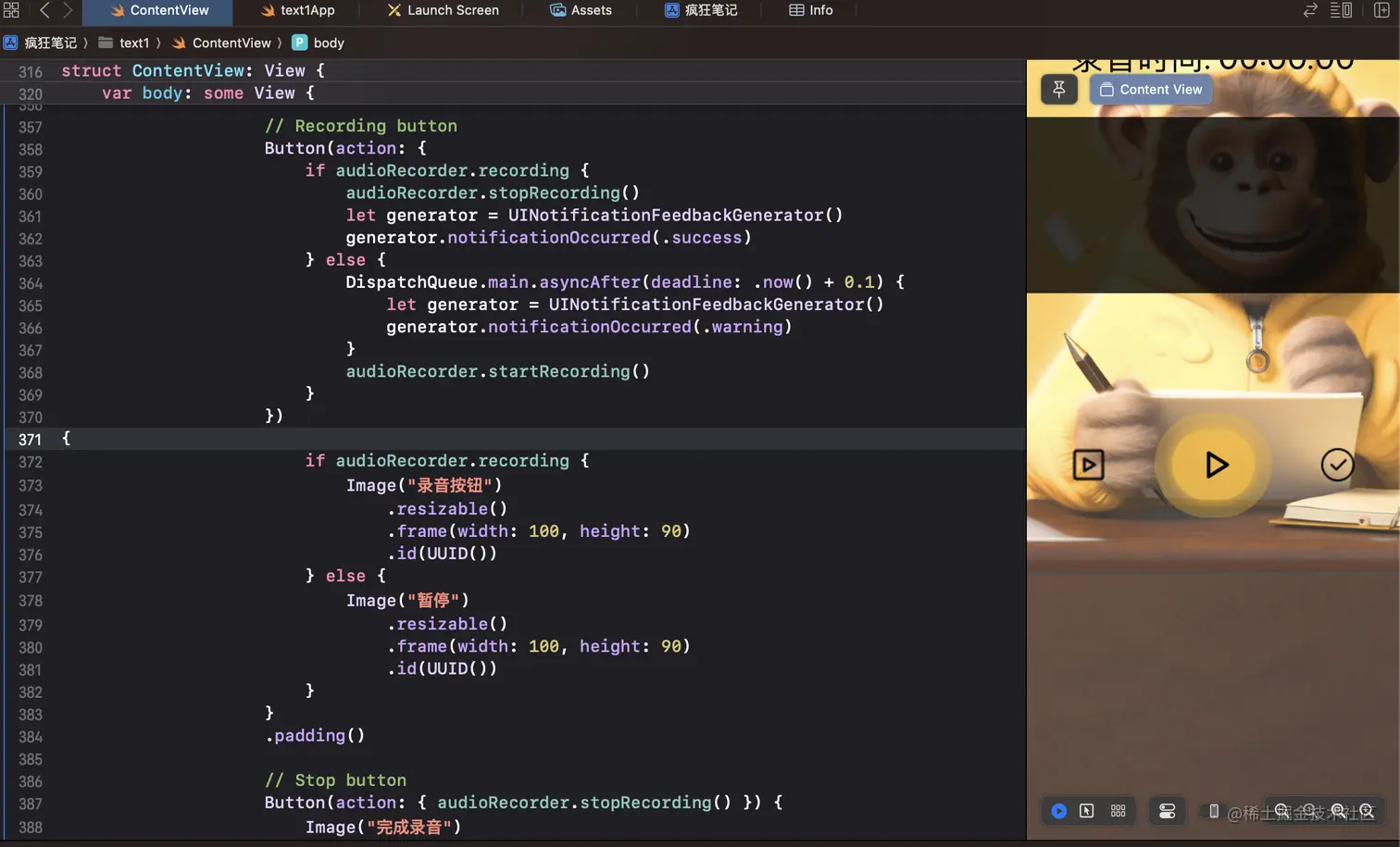Click on the notificationOccurred(.success) call

tap(599, 238)
